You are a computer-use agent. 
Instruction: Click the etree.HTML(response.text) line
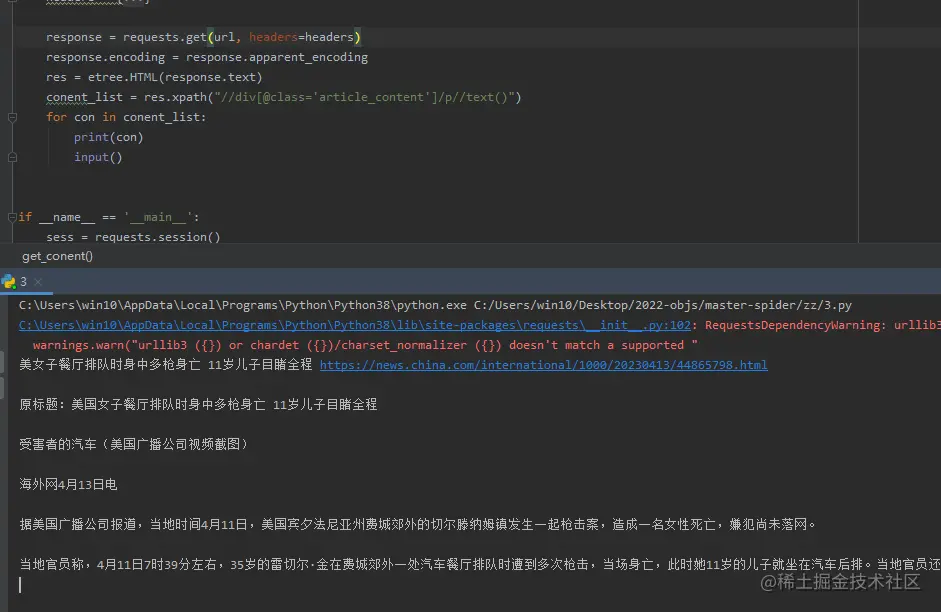(x=154, y=77)
